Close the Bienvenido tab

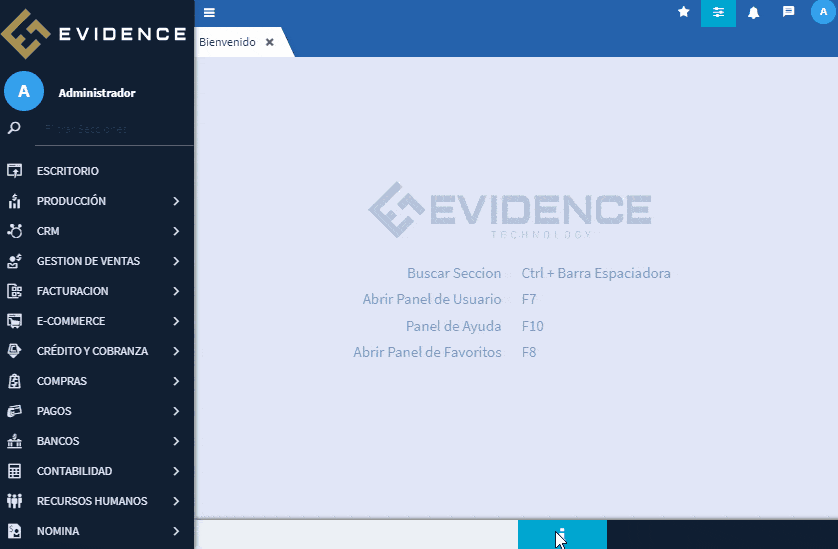[x=270, y=42]
